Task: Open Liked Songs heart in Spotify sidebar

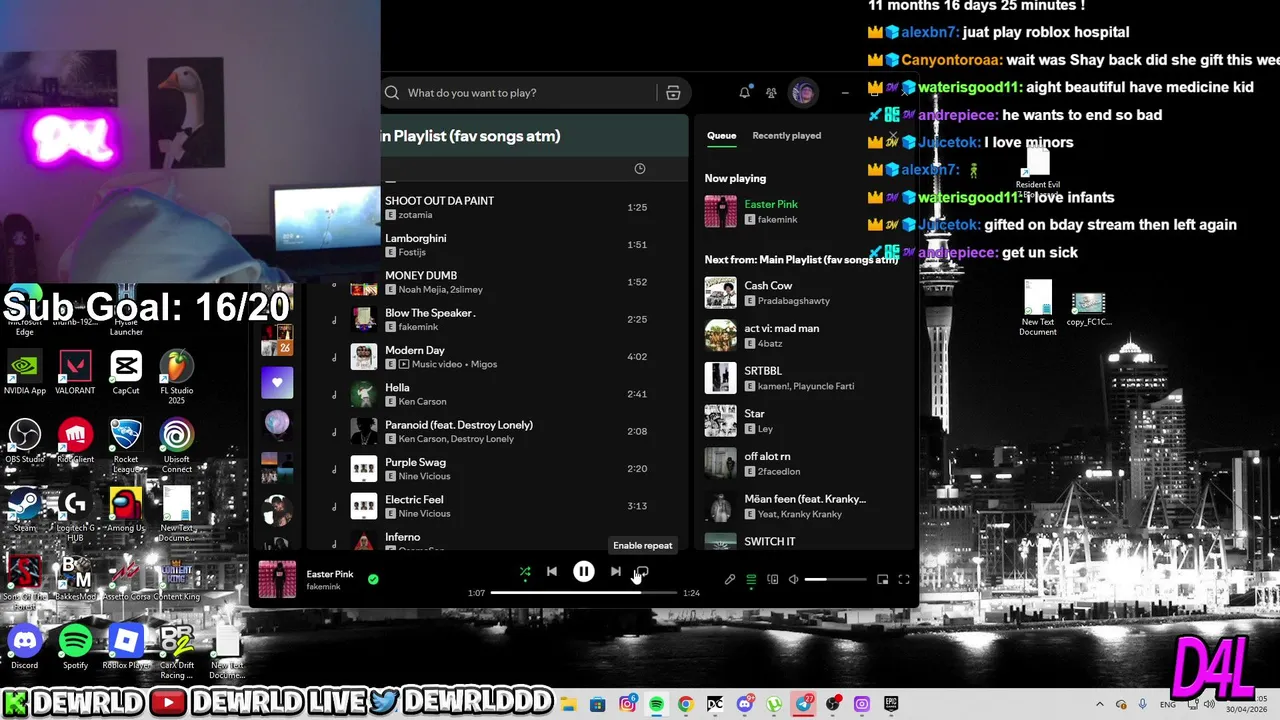Action: click(277, 382)
